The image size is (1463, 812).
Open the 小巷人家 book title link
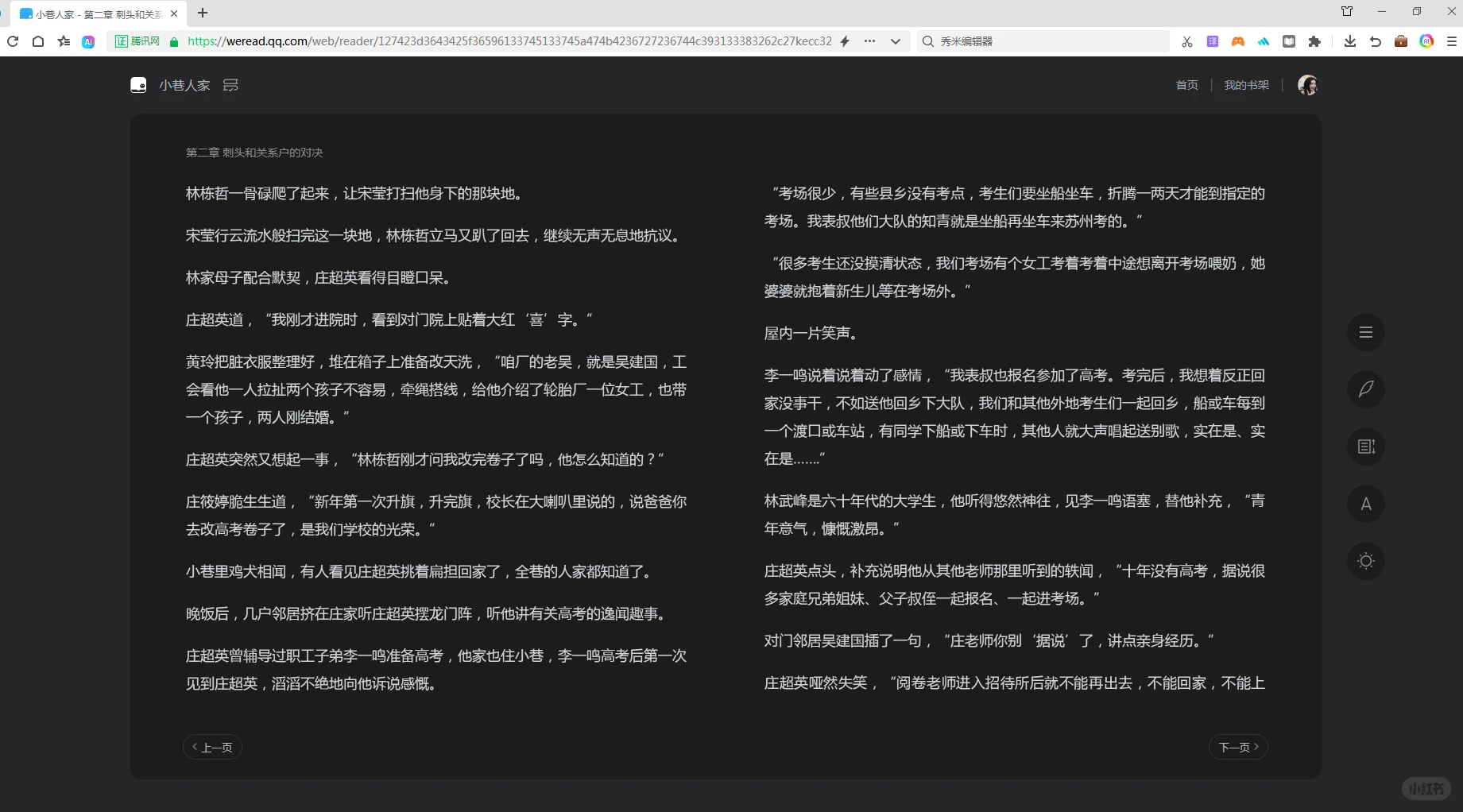[x=184, y=85]
